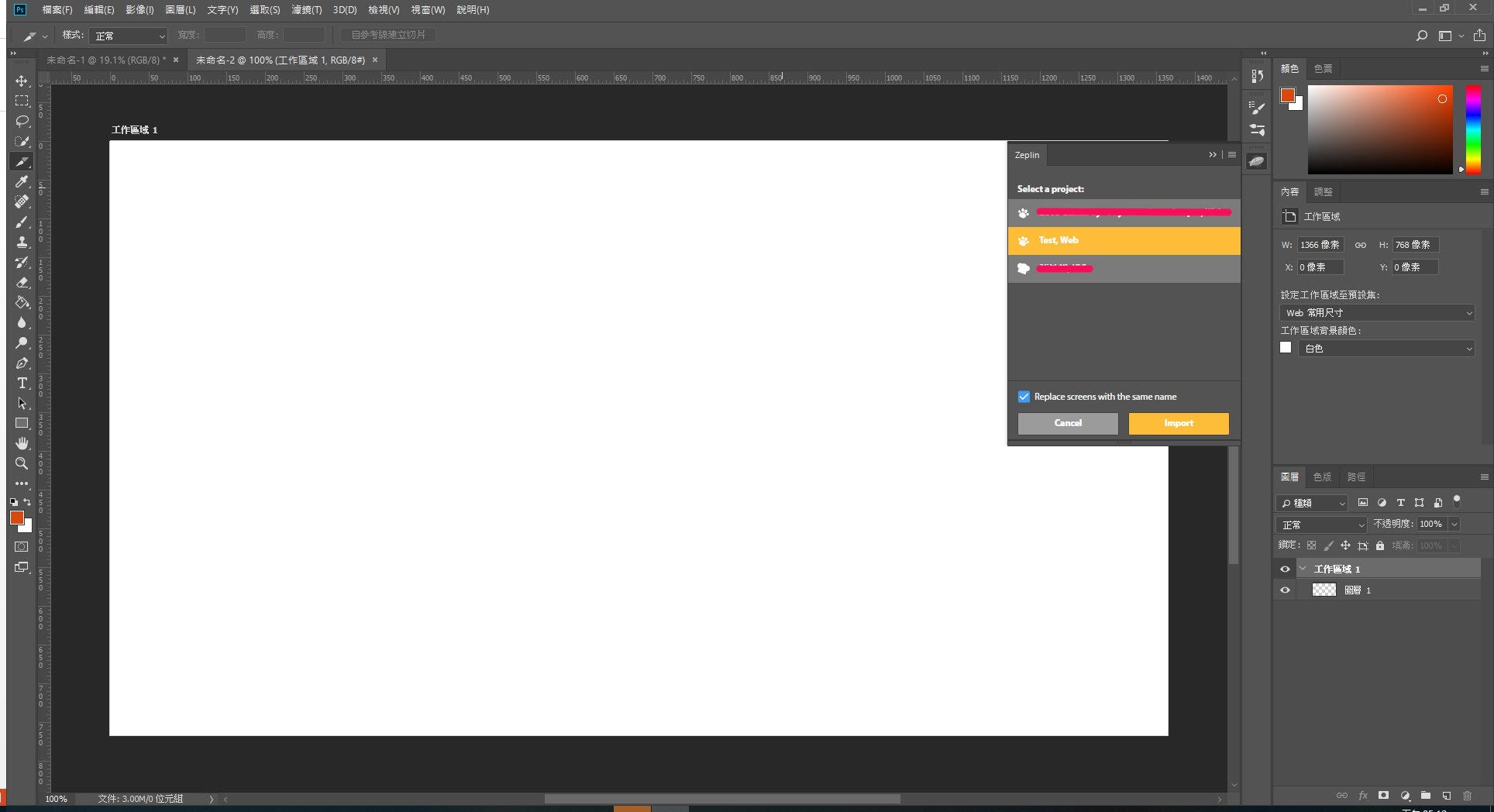
Task: Select the Move tool
Action: [x=22, y=81]
